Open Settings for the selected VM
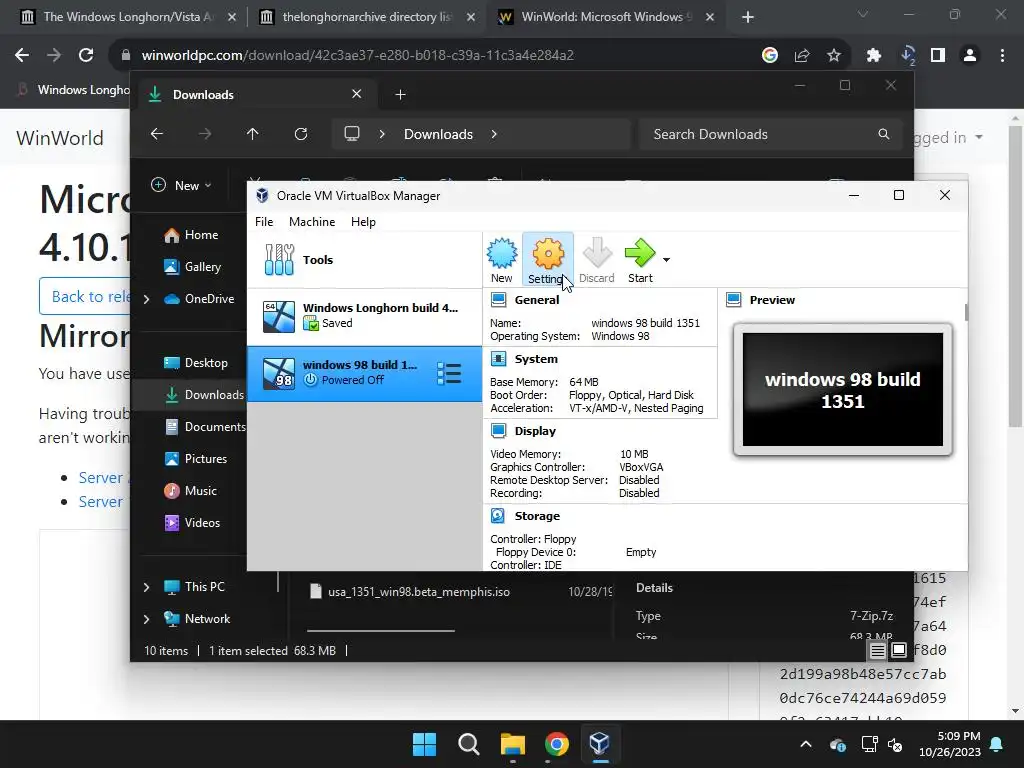This screenshot has height=768, width=1024. click(548, 259)
